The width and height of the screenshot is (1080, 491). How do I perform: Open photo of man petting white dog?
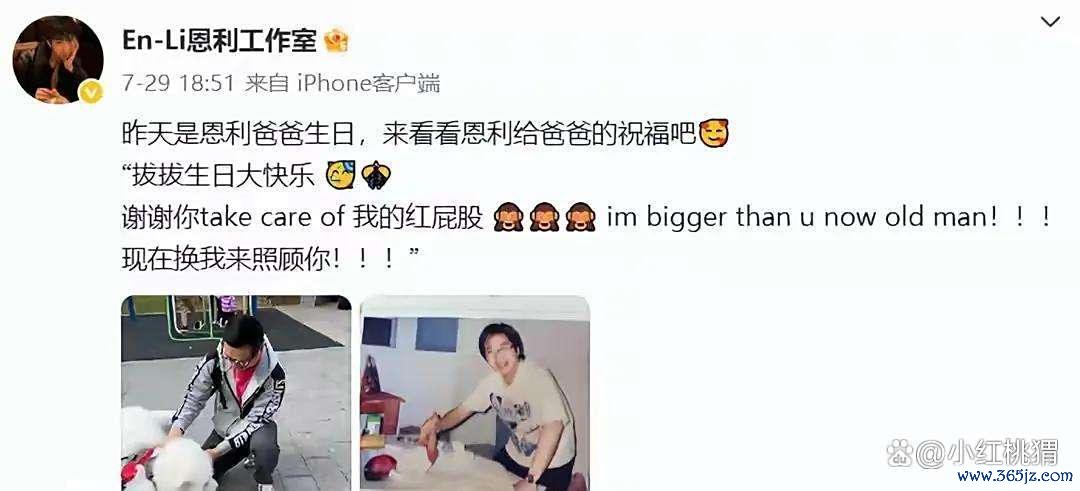click(x=236, y=393)
